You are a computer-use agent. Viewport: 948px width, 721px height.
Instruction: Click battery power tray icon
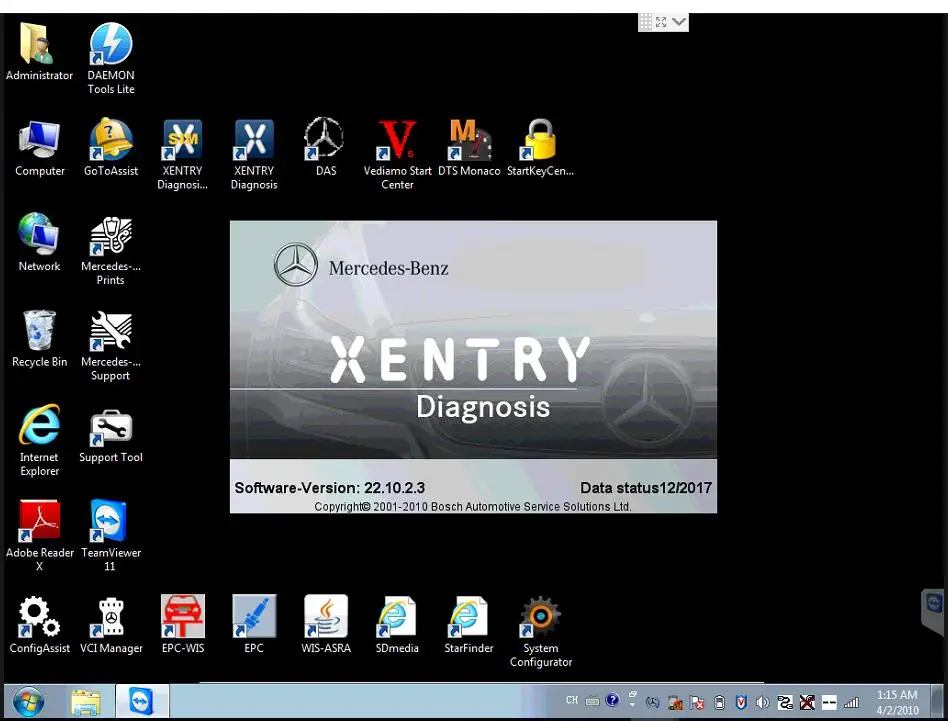pyautogui.click(x=719, y=702)
